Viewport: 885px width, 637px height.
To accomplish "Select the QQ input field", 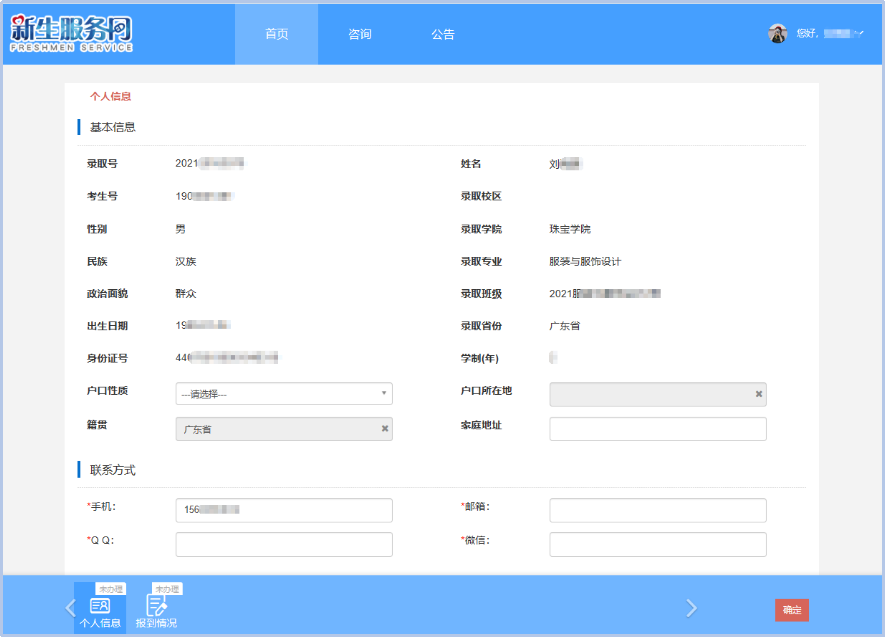I will (x=283, y=544).
